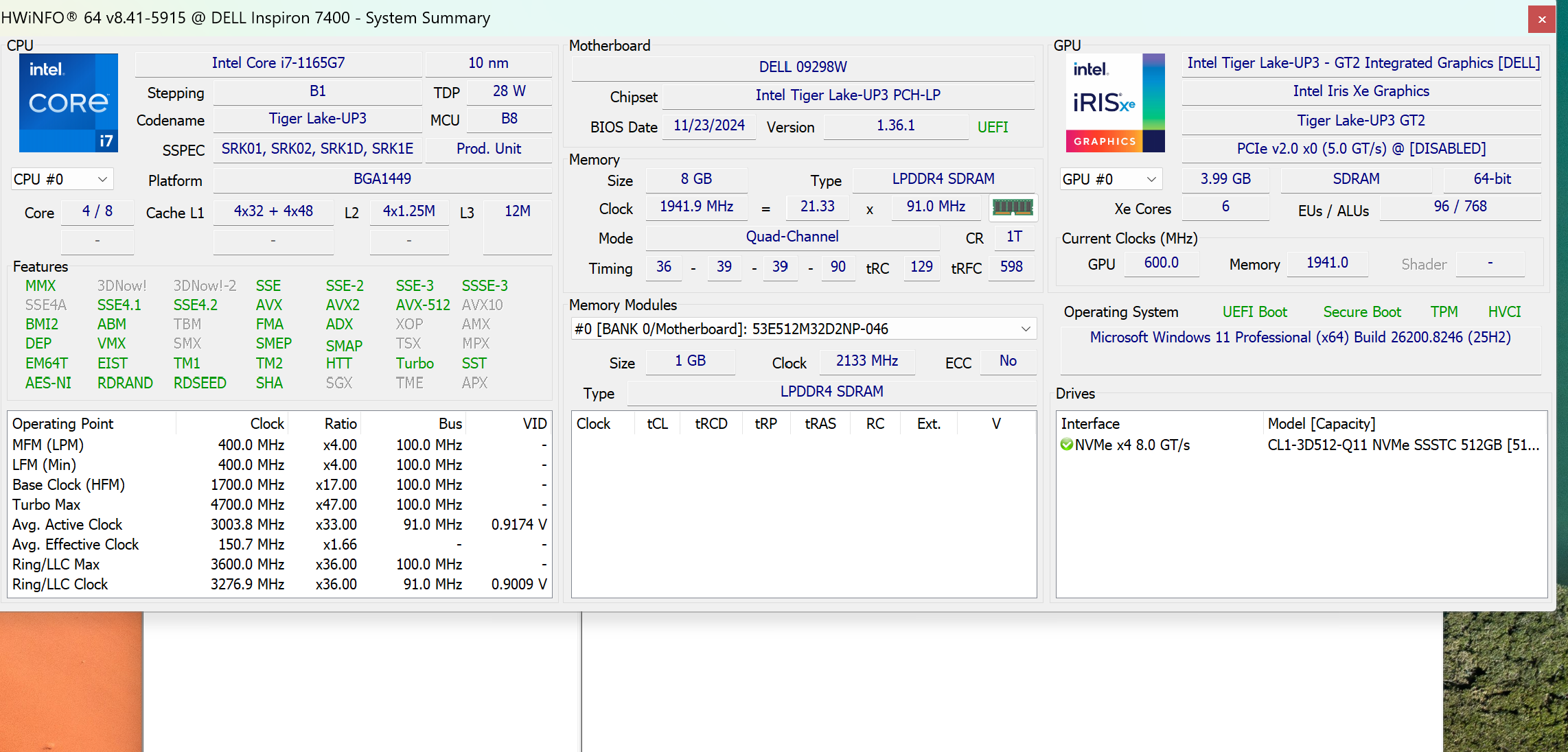The width and height of the screenshot is (1568, 752).
Task: Click the Intel Core i7-1165G7 CPU name field
Action: [278, 63]
